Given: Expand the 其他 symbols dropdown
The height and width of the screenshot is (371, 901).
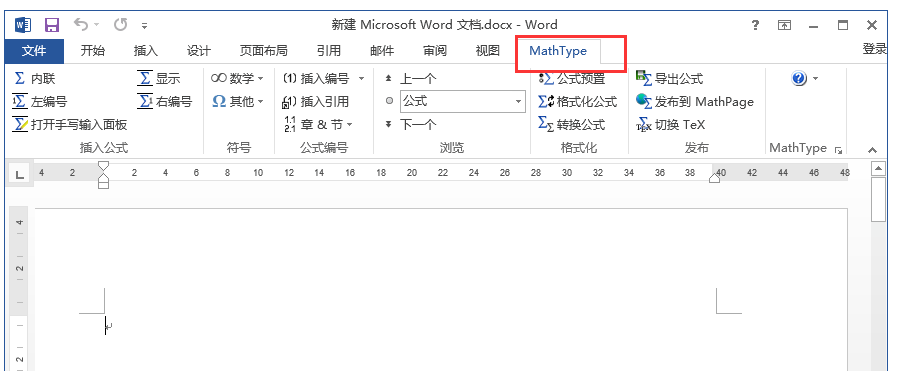Looking at the screenshot, I should tap(237, 102).
